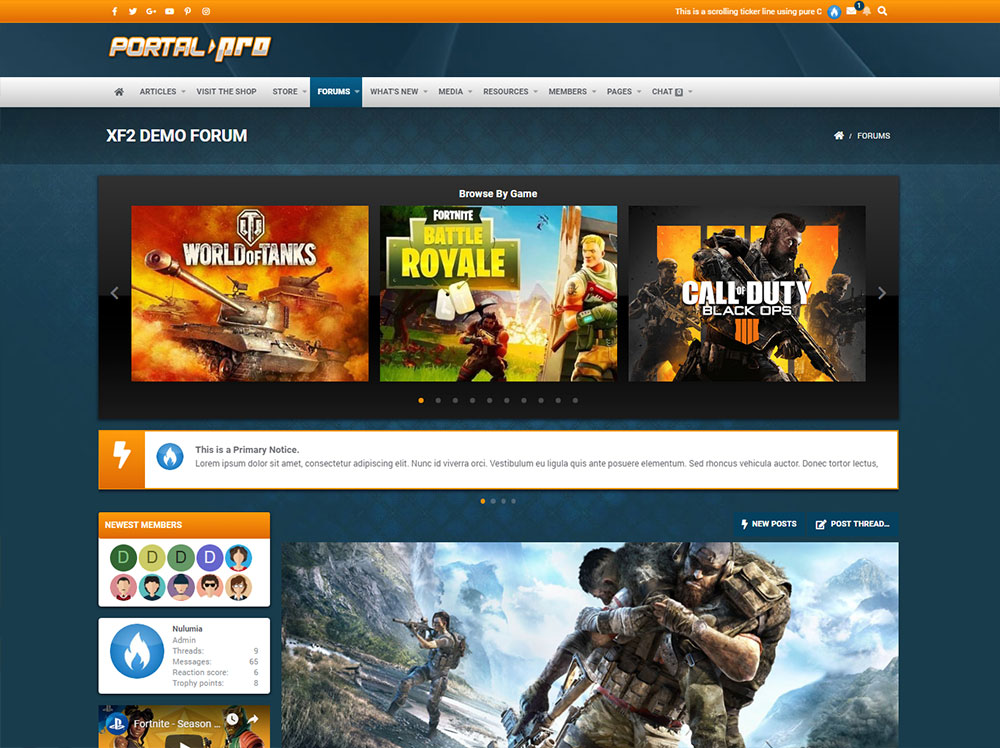This screenshot has width=1000, height=748.
Task: Open the What's New menu item
Action: click(x=394, y=92)
